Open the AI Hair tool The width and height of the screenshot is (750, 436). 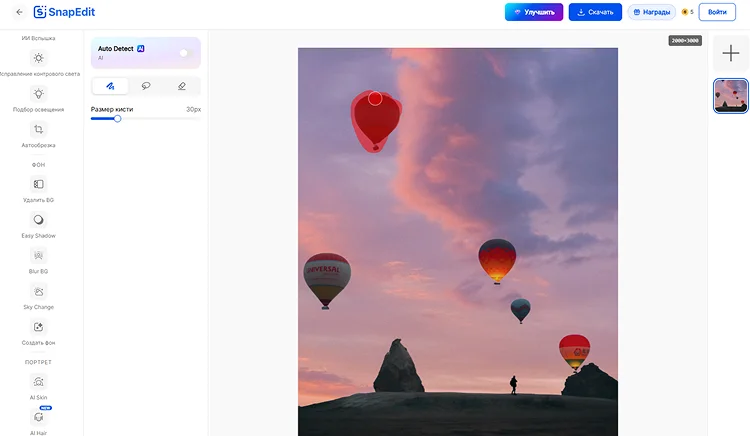coord(38,417)
